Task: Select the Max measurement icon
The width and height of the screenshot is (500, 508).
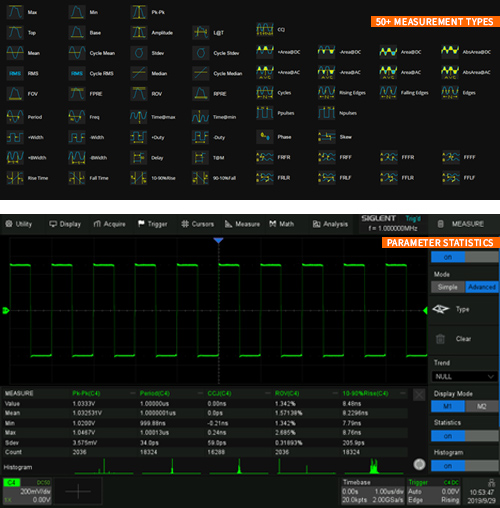Action: [15, 12]
